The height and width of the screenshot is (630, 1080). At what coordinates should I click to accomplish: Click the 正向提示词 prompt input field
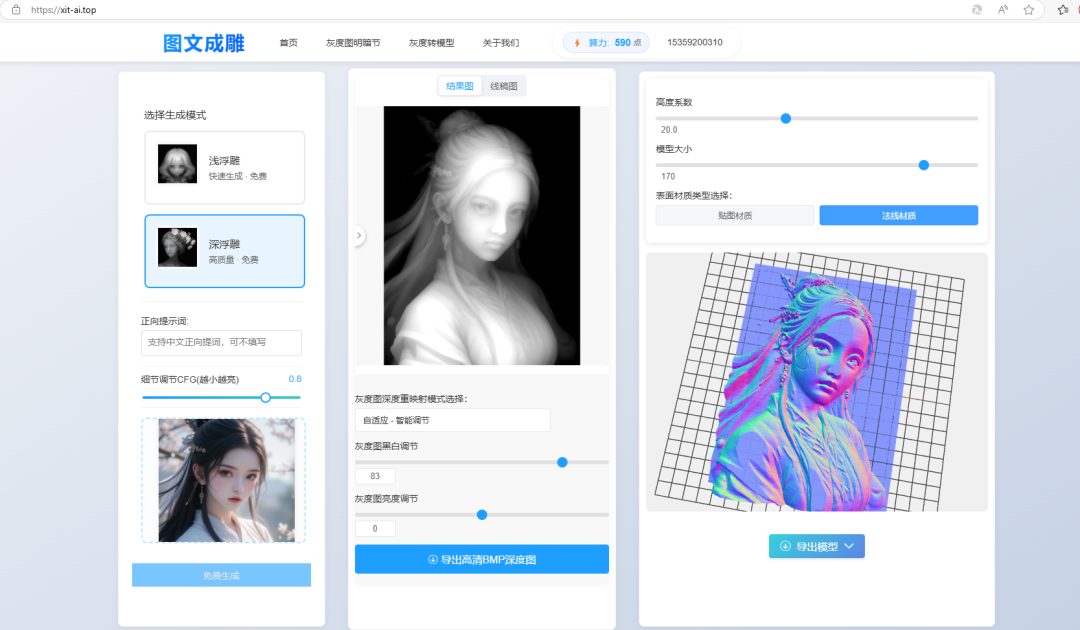pos(221,342)
